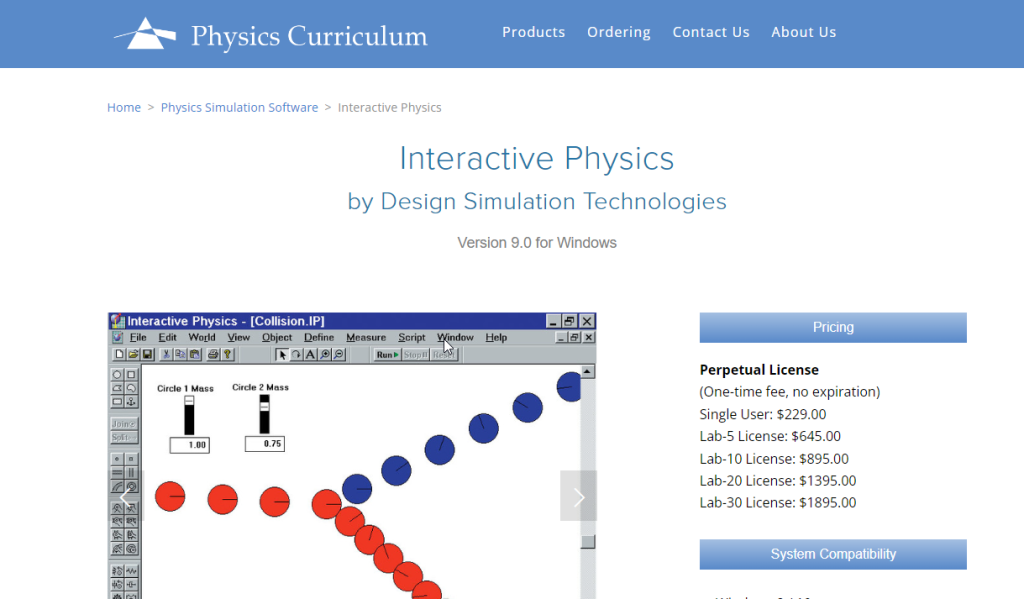Screen dimensions: 1024x599
Task: Create a new document with the New icon
Action: [x=120, y=354]
